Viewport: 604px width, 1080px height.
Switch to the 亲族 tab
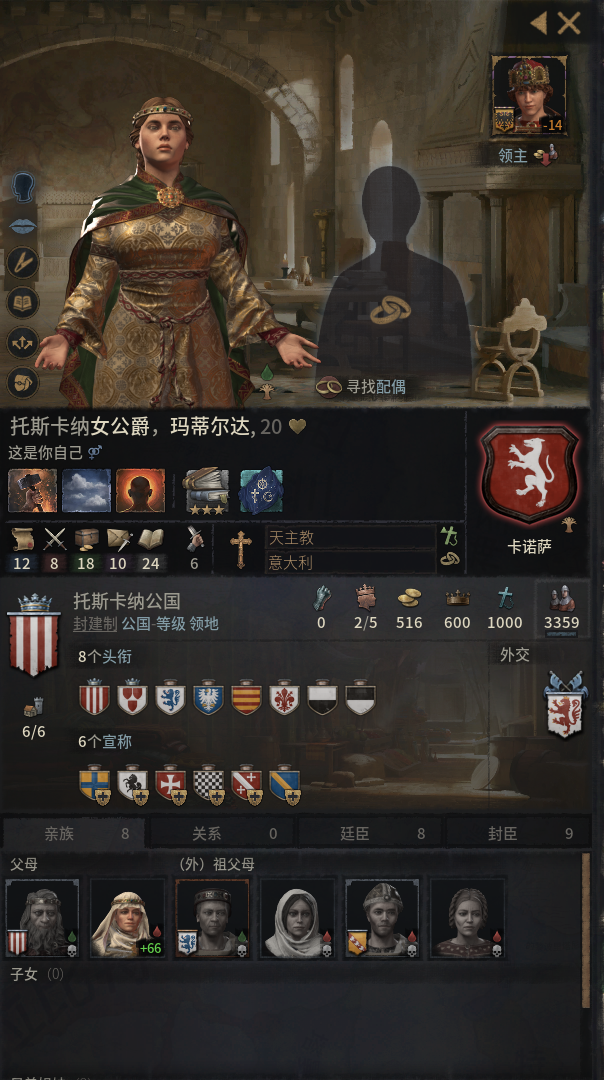pyautogui.click(x=74, y=833)
